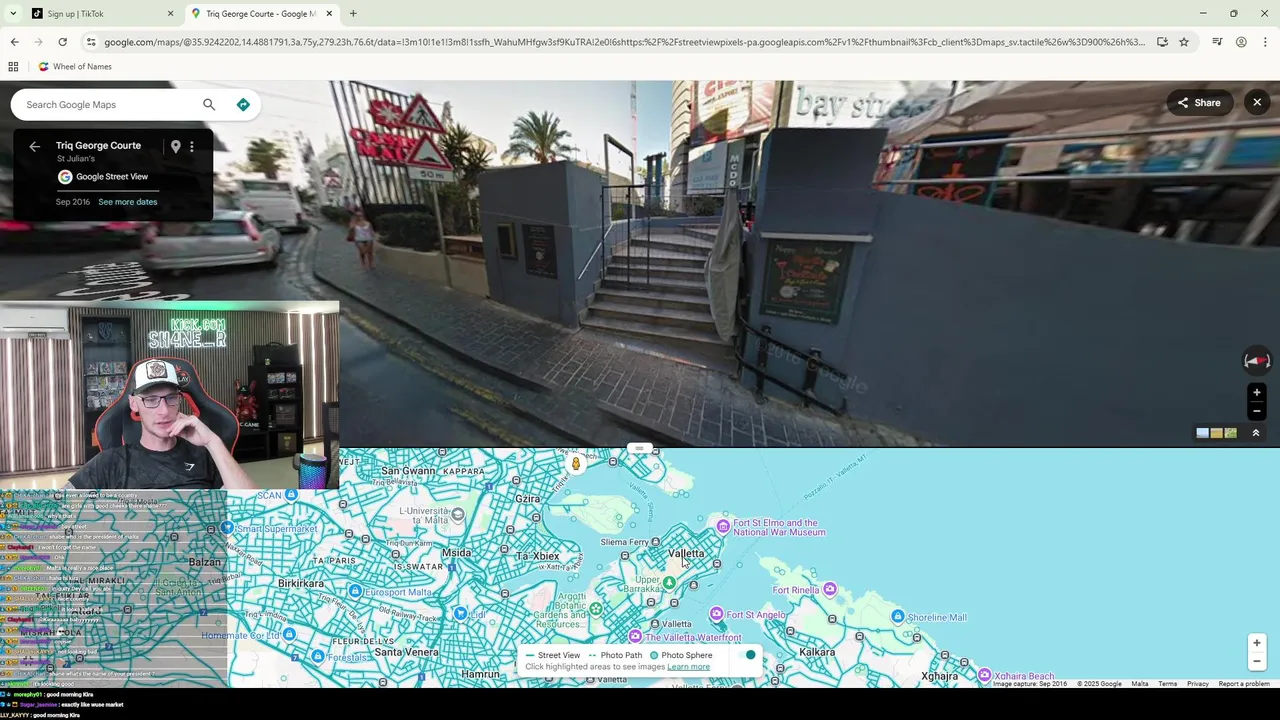Reload the current page
The image size is (1280, 720).
(x=62, y=42)
